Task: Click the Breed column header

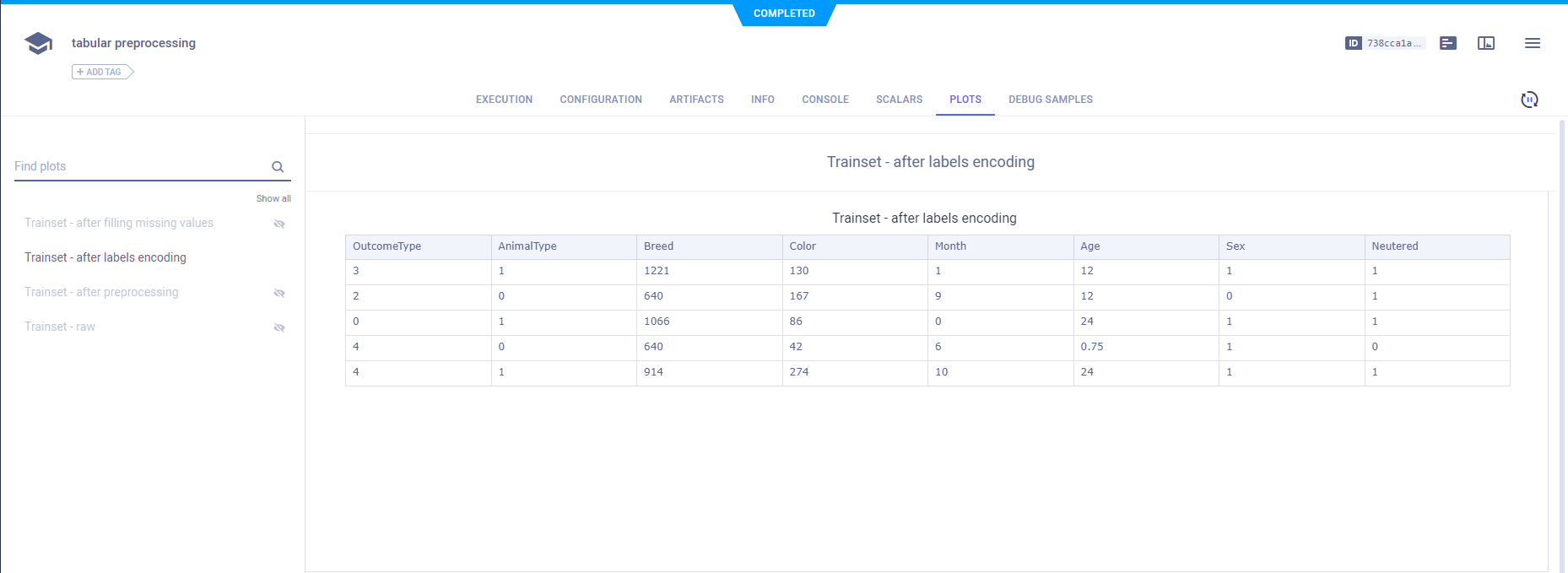Action: click(658, 246)
